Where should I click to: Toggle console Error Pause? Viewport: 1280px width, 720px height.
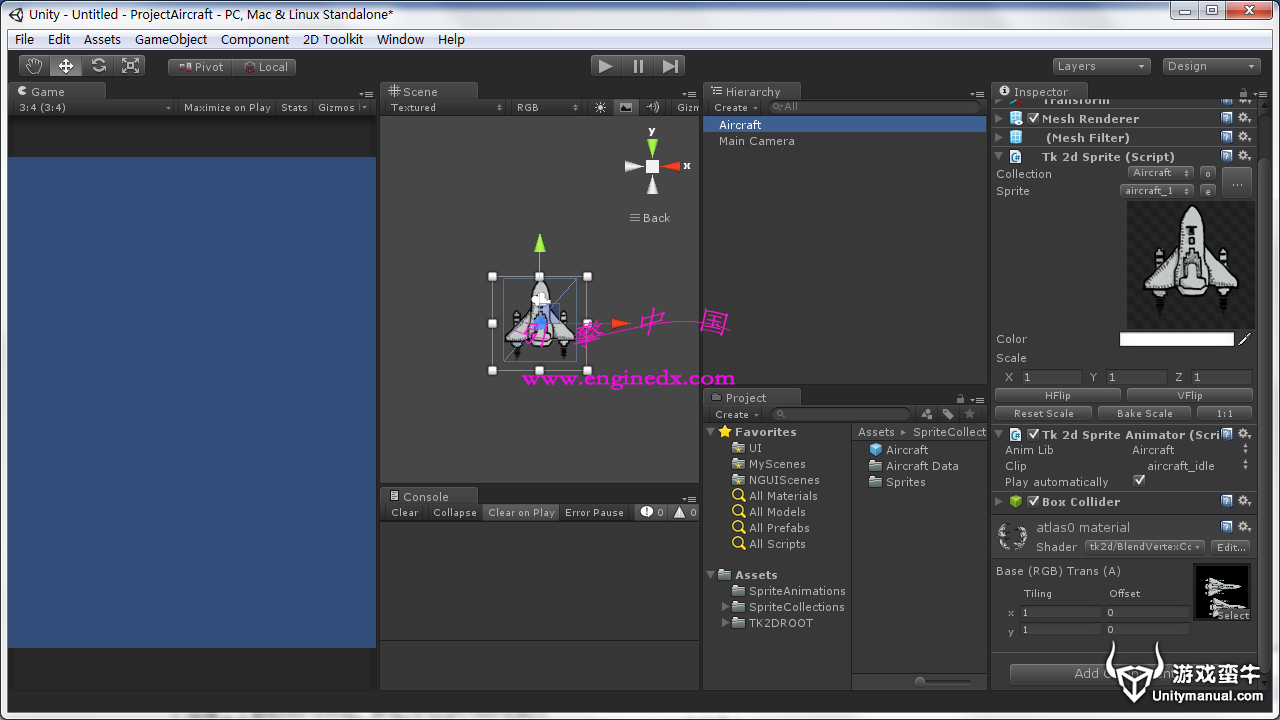click(x=594, y=512)
